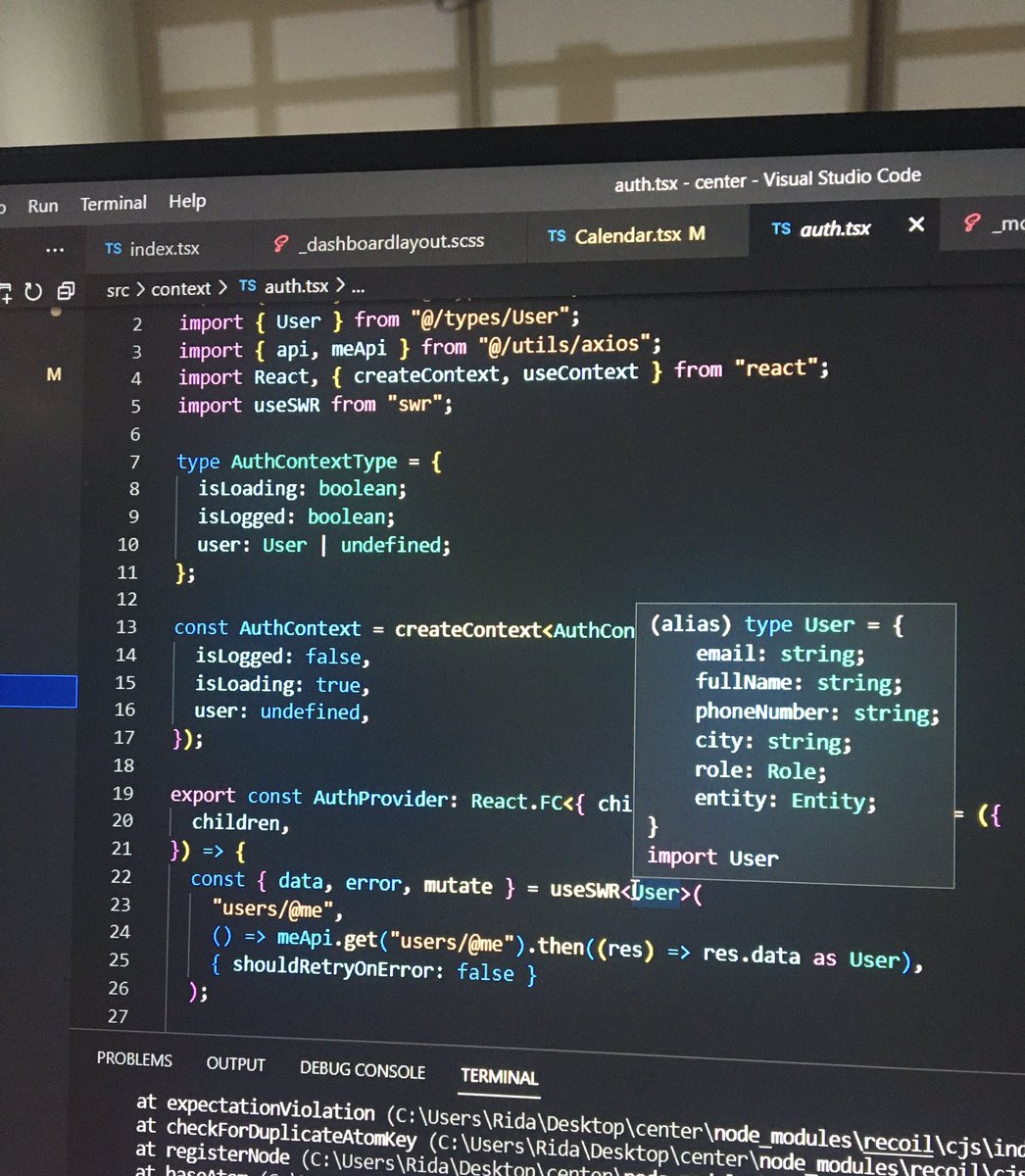Click 'res.data as User' on line 25

point(801,956)
